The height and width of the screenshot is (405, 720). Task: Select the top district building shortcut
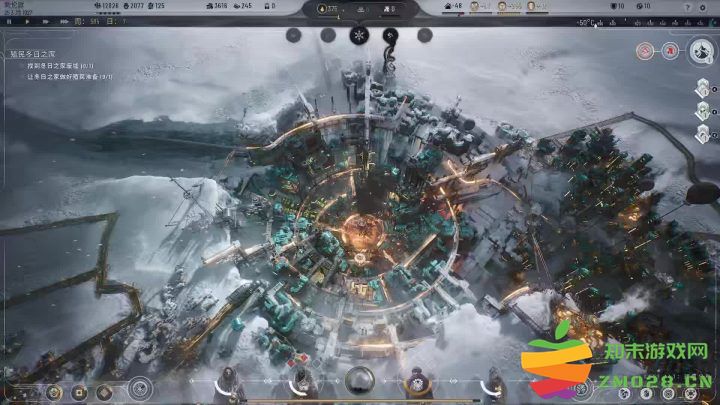point(703,88)
